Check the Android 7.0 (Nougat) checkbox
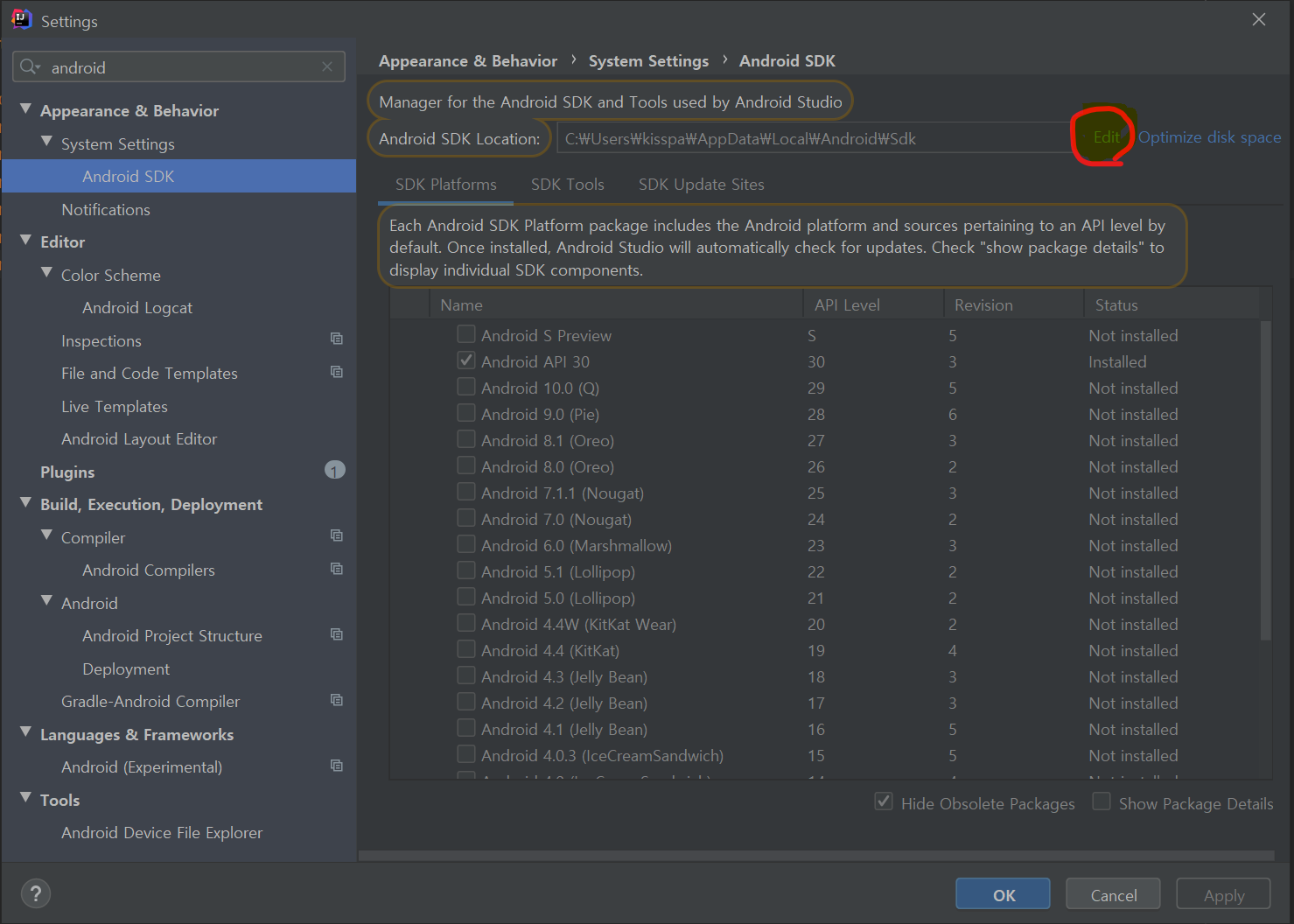Screen dimensions: 1294x924 [466, 518]
